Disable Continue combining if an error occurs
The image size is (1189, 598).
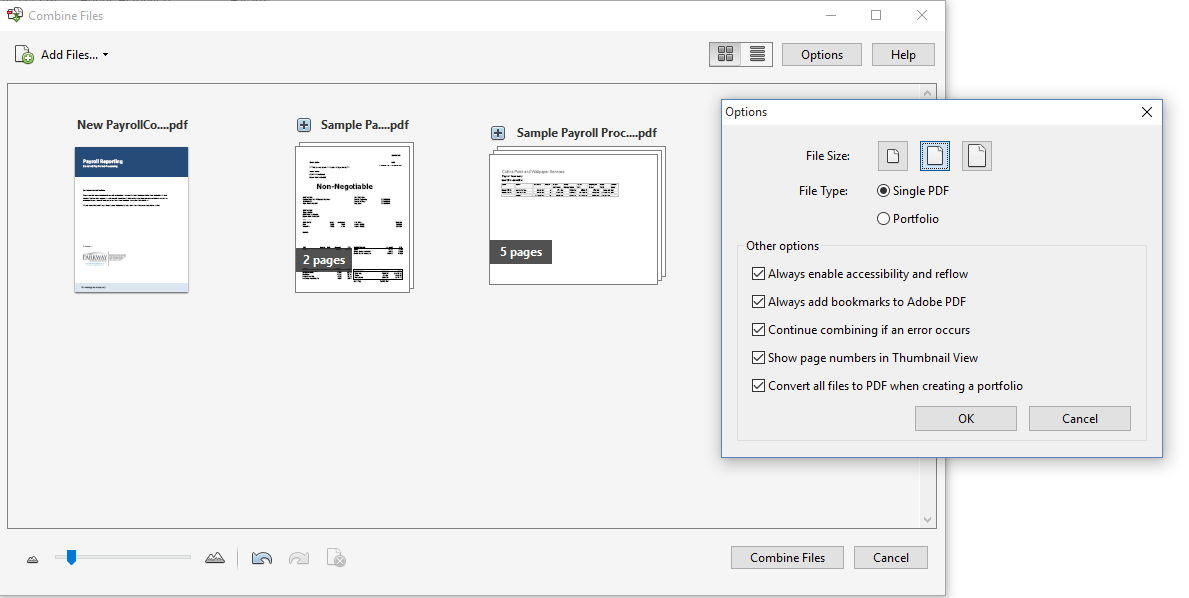[758, 329]
